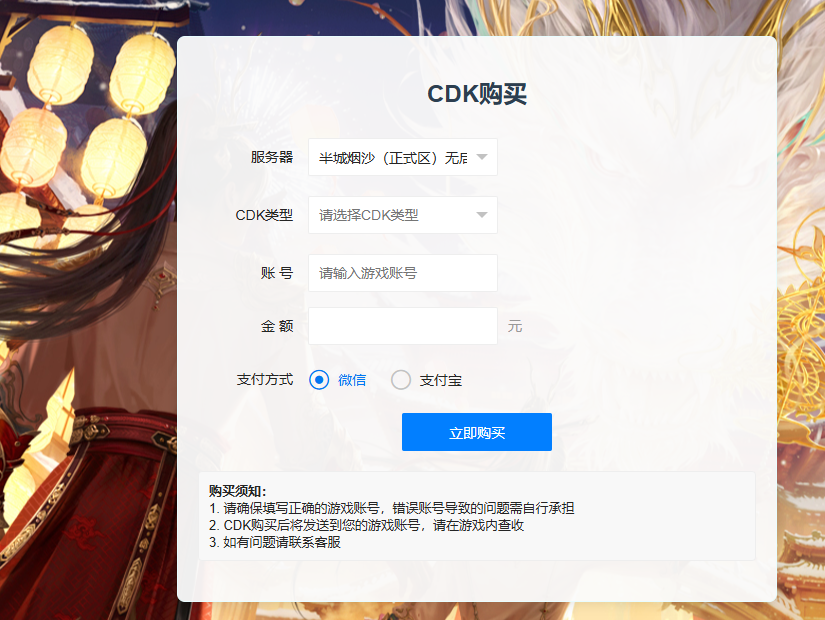The width and height of the screenshot is (825, 620).
Task: Click the 元 currency unit text
Action: [515, 326]
